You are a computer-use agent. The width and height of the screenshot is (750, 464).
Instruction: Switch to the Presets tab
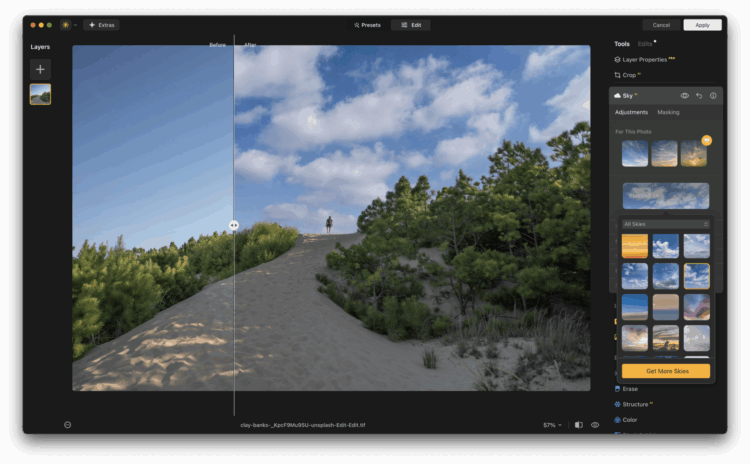[x=367, y=24]
